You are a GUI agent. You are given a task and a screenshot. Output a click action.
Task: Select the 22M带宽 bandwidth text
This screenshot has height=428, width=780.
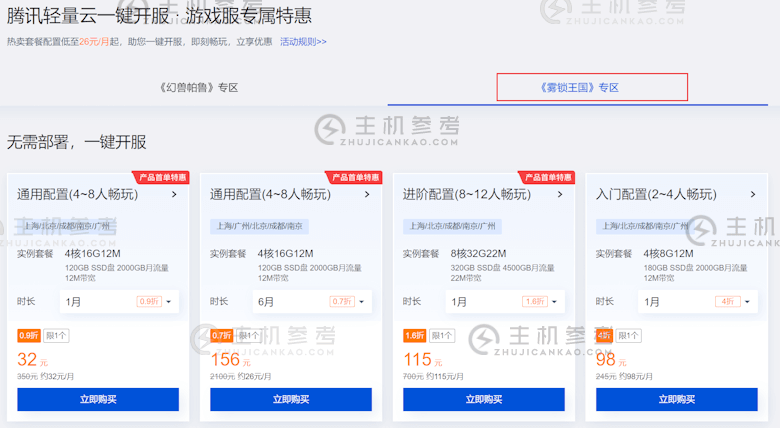click(x=466, y=278)
